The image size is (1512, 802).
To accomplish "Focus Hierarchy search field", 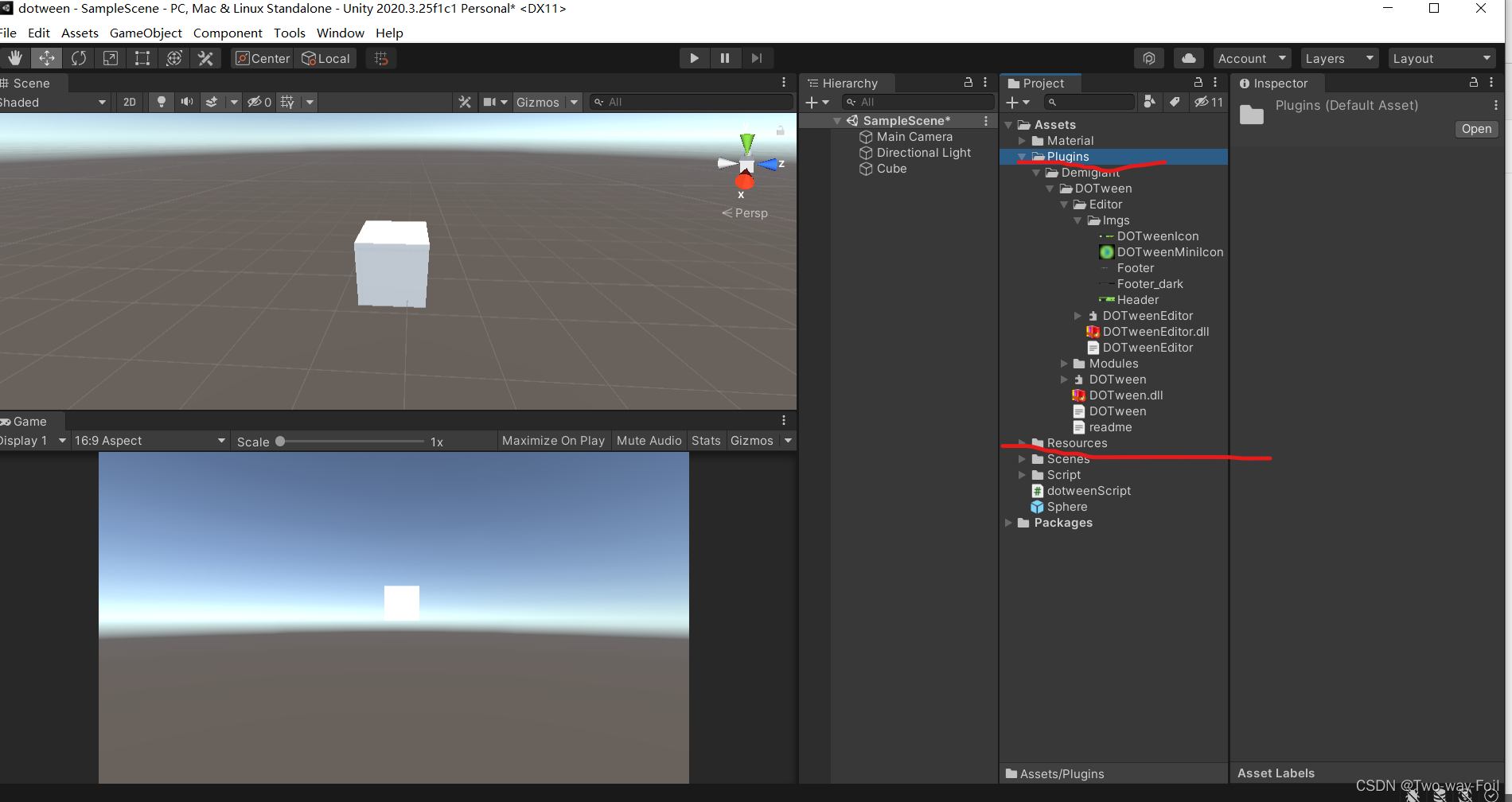I will click(x=918, y=102).
